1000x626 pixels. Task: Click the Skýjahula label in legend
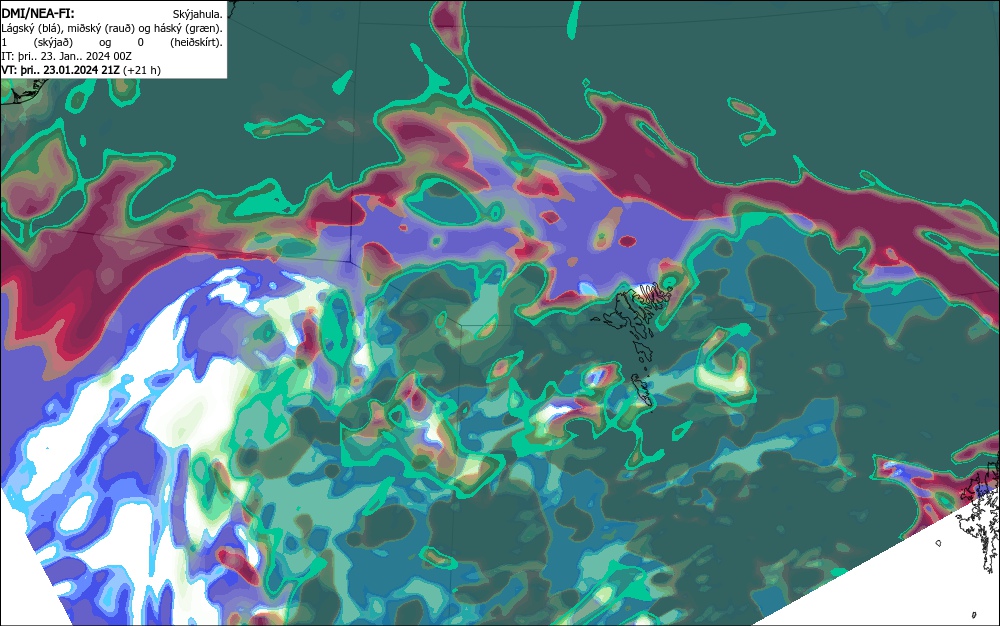[x=198, y=14]
